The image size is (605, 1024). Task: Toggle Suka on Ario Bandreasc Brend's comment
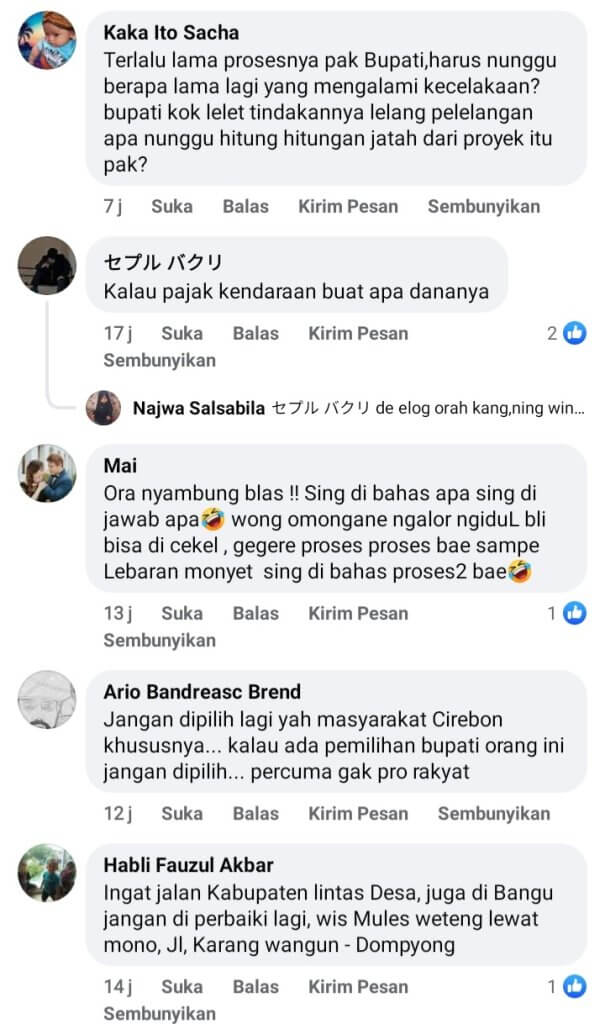coord(182,813)
